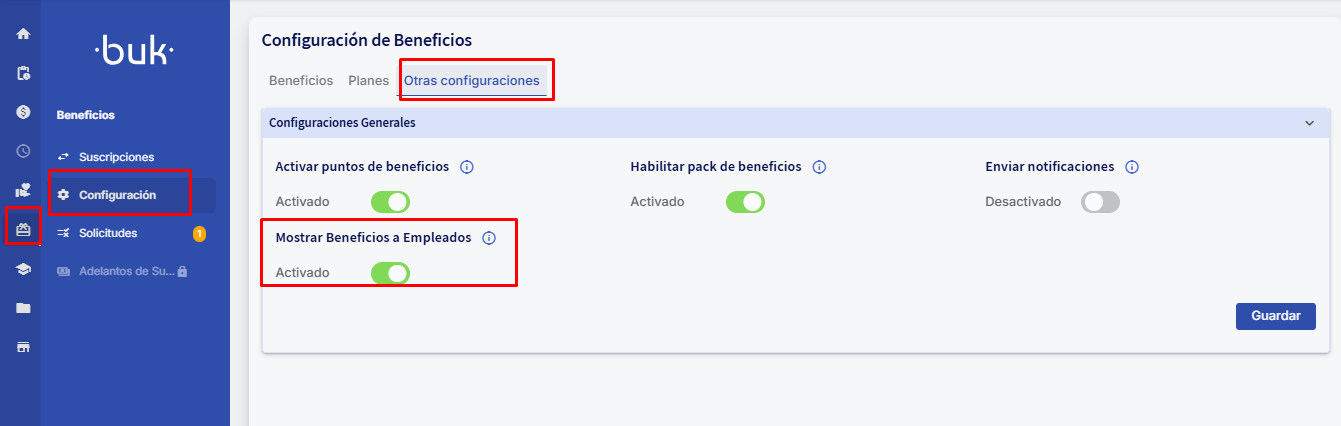The height and width of the screenshot is (426, 1341).
Task: Open the home icon in sidebar
Action: (x=23, y=34)
